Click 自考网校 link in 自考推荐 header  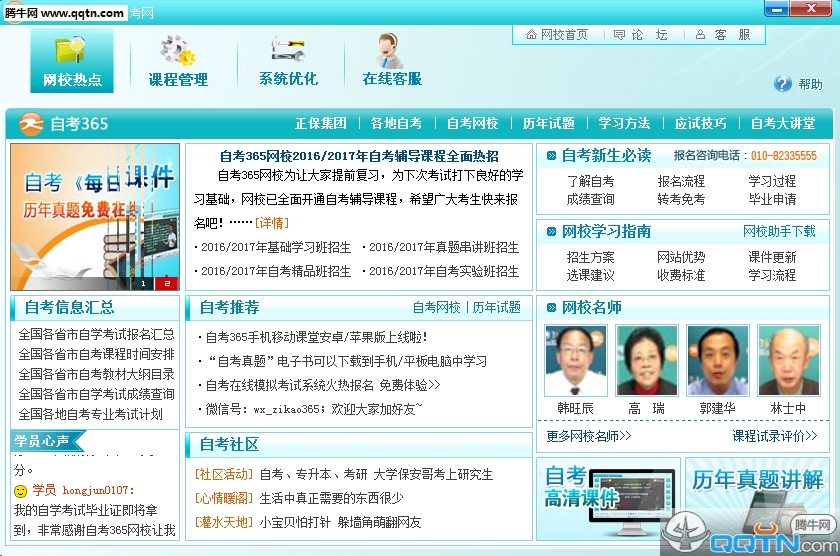pyautogui.click(x=437, y=307)
